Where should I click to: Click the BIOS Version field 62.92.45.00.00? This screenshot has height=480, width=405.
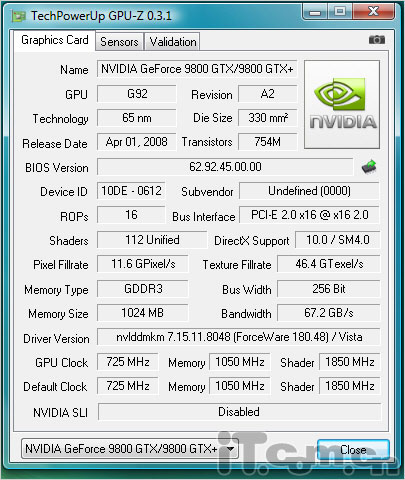pos(225,167)
